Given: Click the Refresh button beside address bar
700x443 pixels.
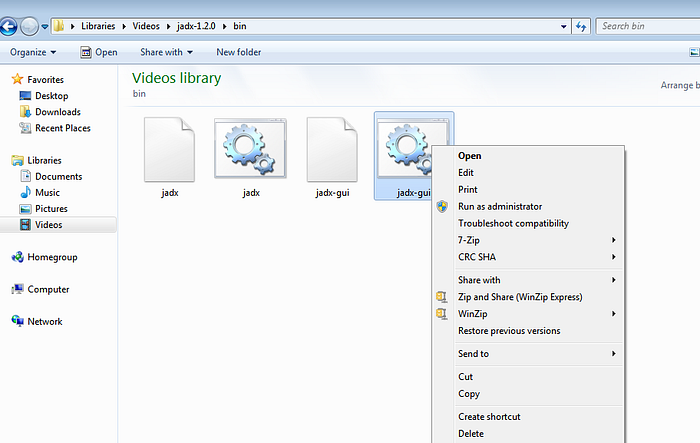Looking at the screenshot, I should tap(581, 26).
